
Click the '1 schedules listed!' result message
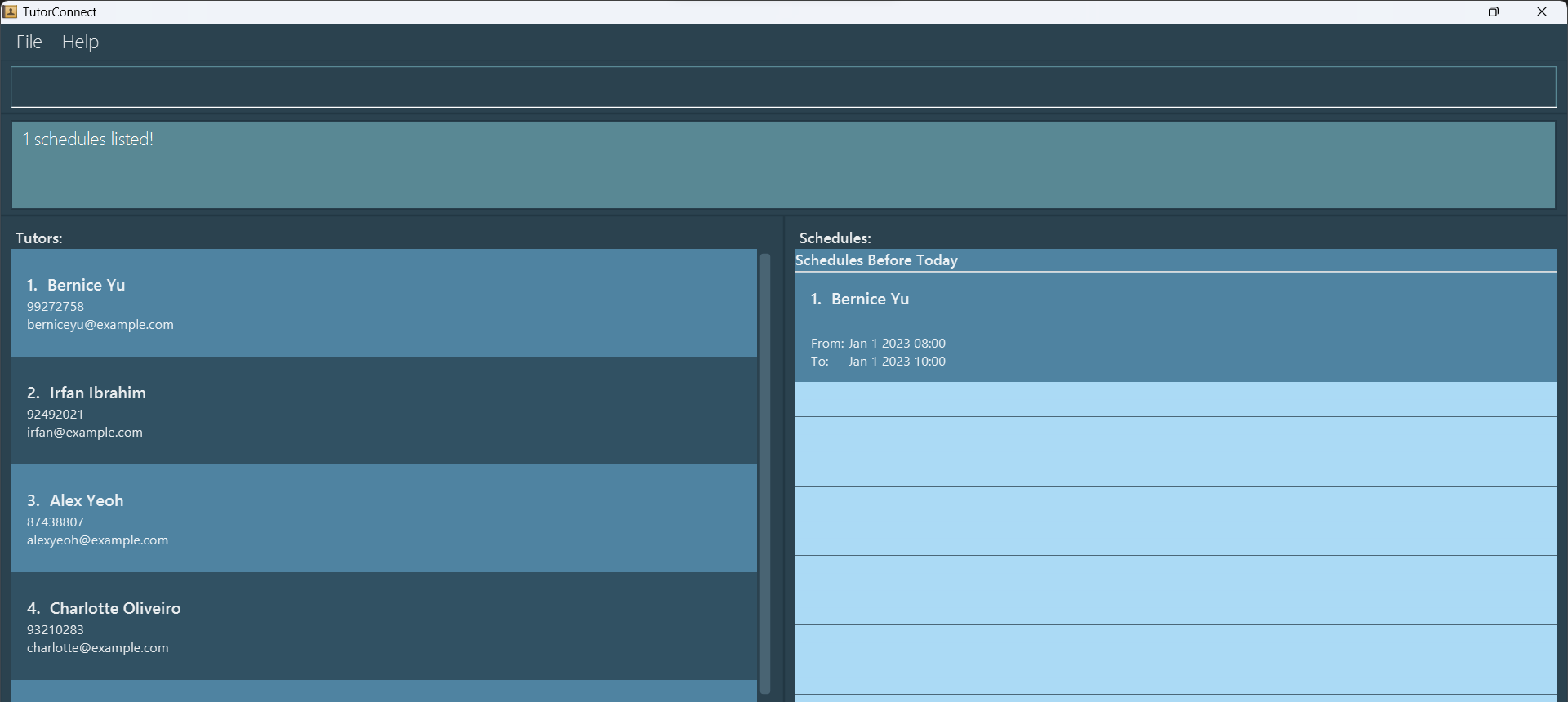(x=88, y=140)
